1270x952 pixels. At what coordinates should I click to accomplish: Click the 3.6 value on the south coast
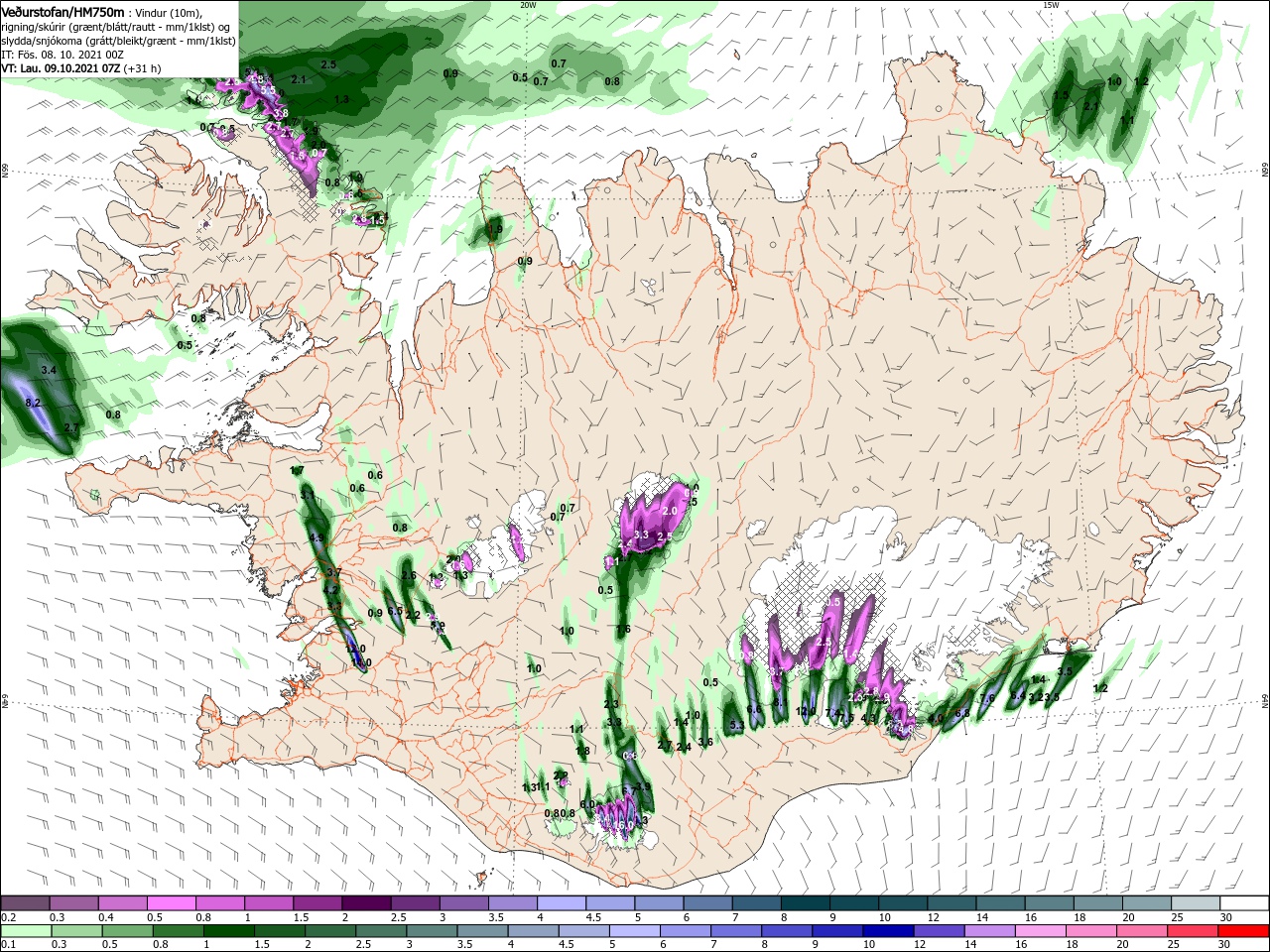[705, 742]
